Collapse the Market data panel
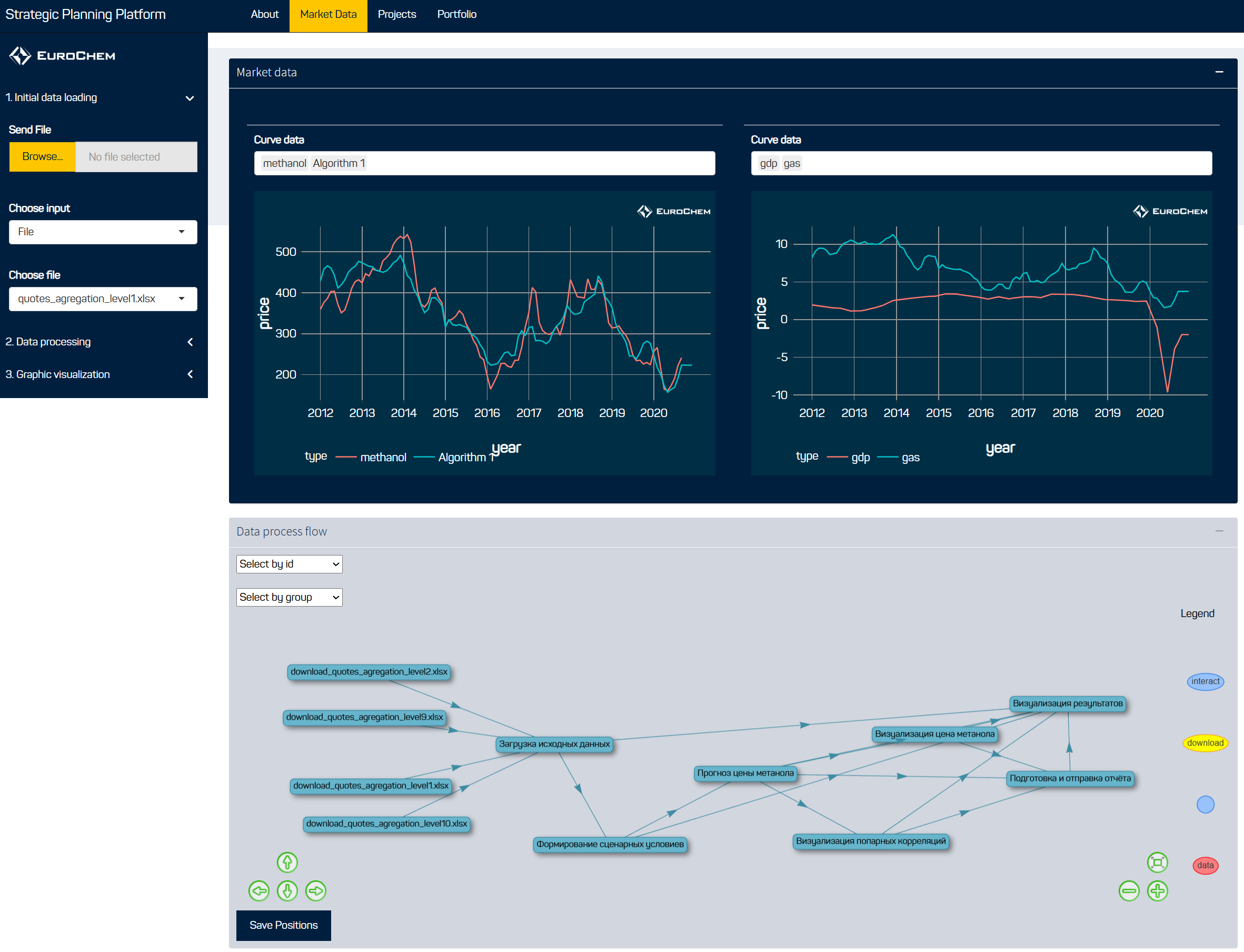 1219,72
